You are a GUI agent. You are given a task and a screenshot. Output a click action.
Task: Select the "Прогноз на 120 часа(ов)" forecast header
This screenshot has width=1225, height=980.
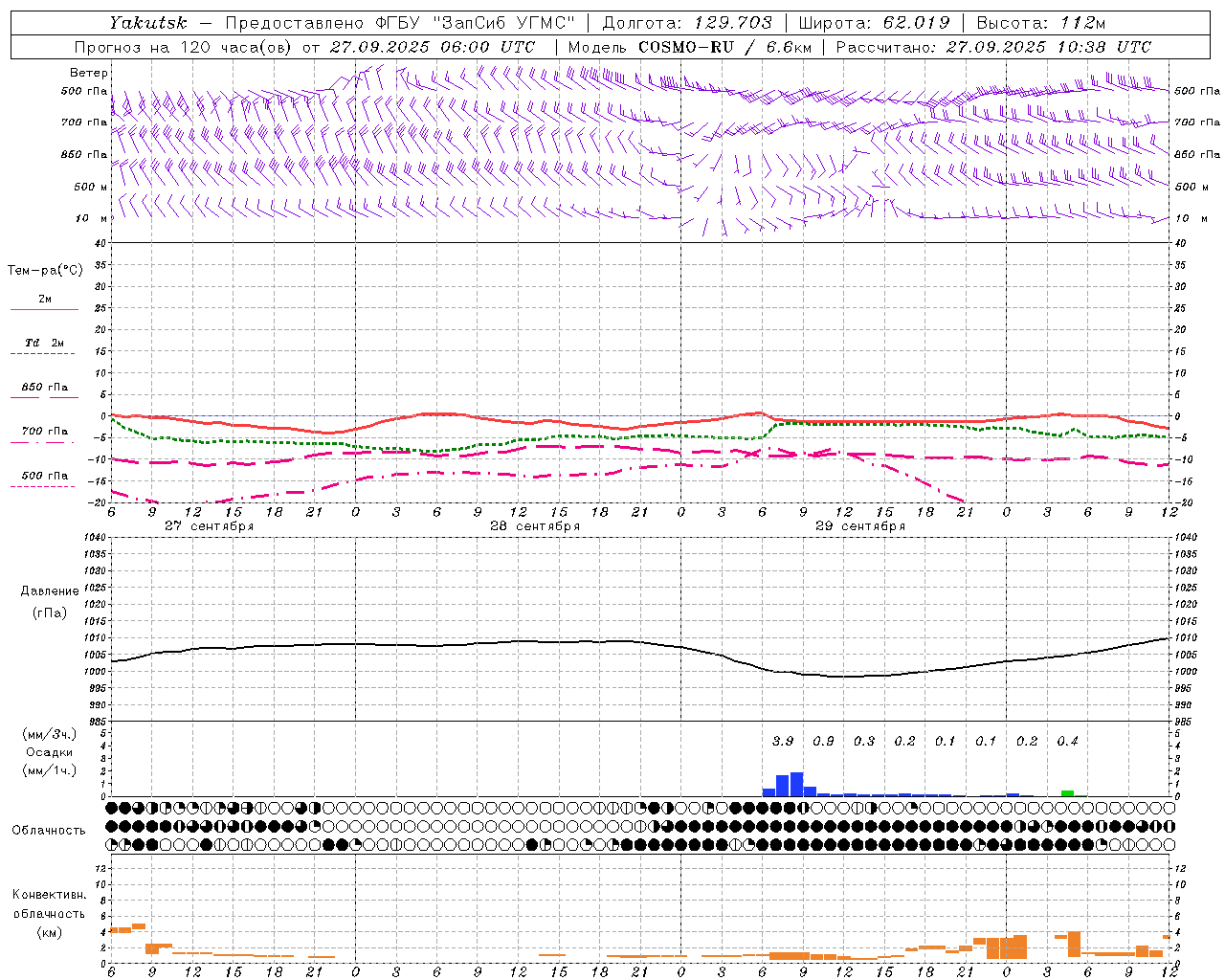click(182, 47)
